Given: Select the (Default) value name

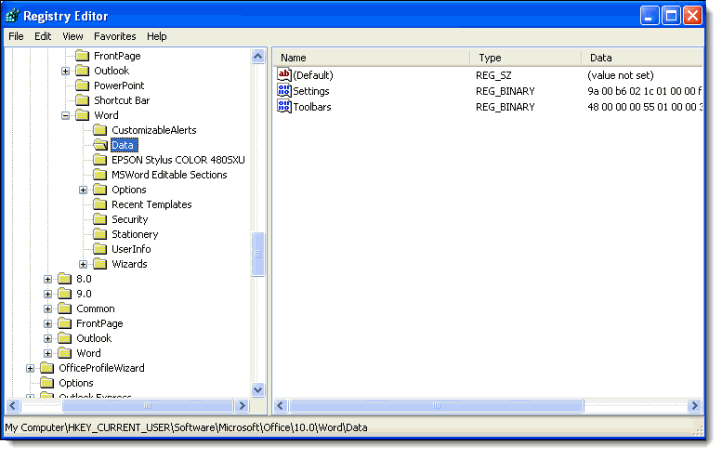Looking at the screenshot, I should [x=313, y=75].
